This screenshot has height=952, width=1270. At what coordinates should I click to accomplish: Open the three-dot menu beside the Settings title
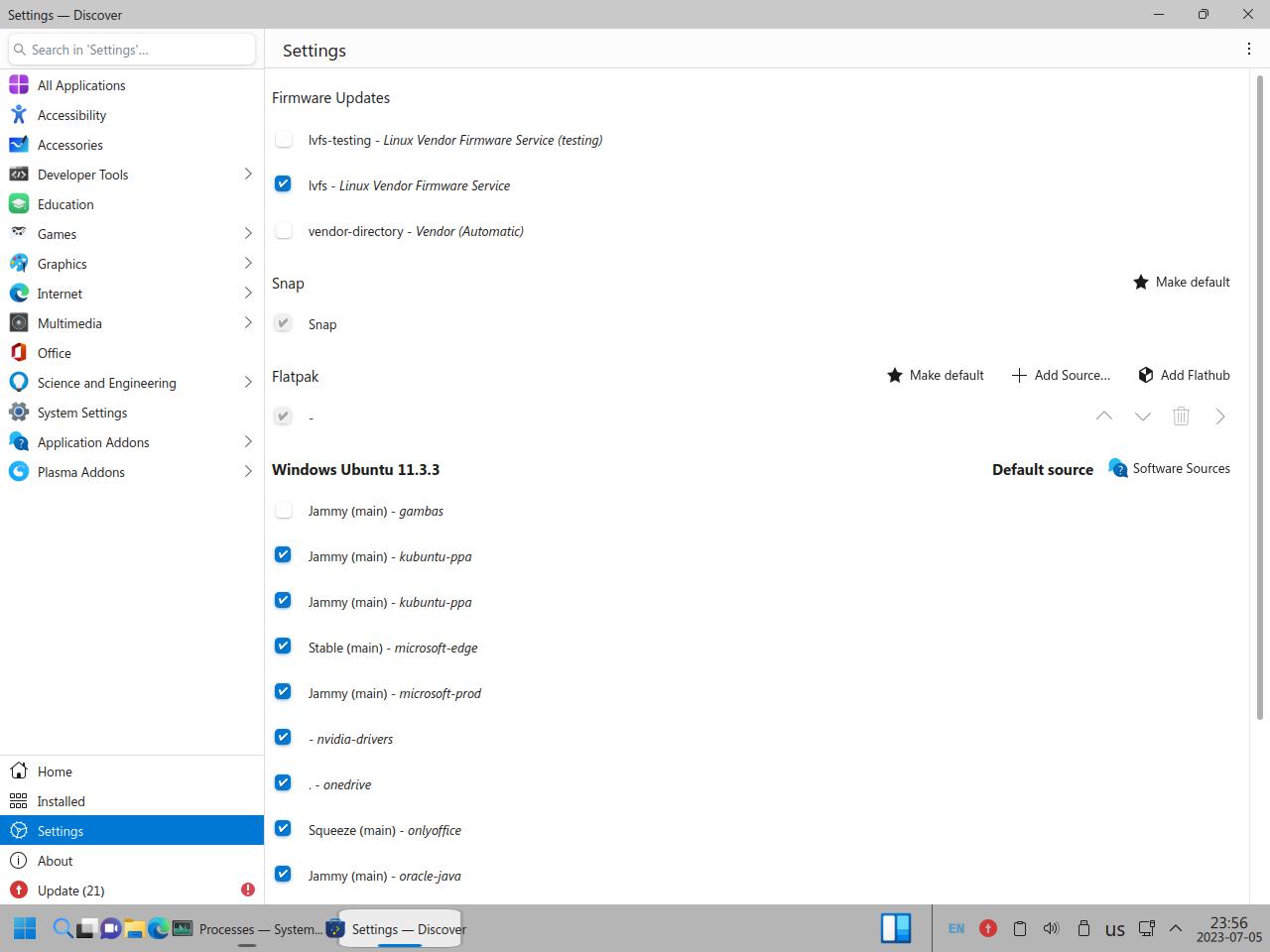point(1248,50)
